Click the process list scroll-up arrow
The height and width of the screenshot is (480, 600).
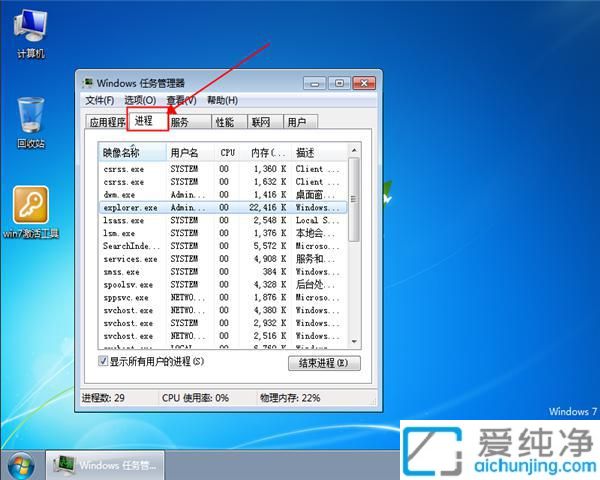(354, 150)
